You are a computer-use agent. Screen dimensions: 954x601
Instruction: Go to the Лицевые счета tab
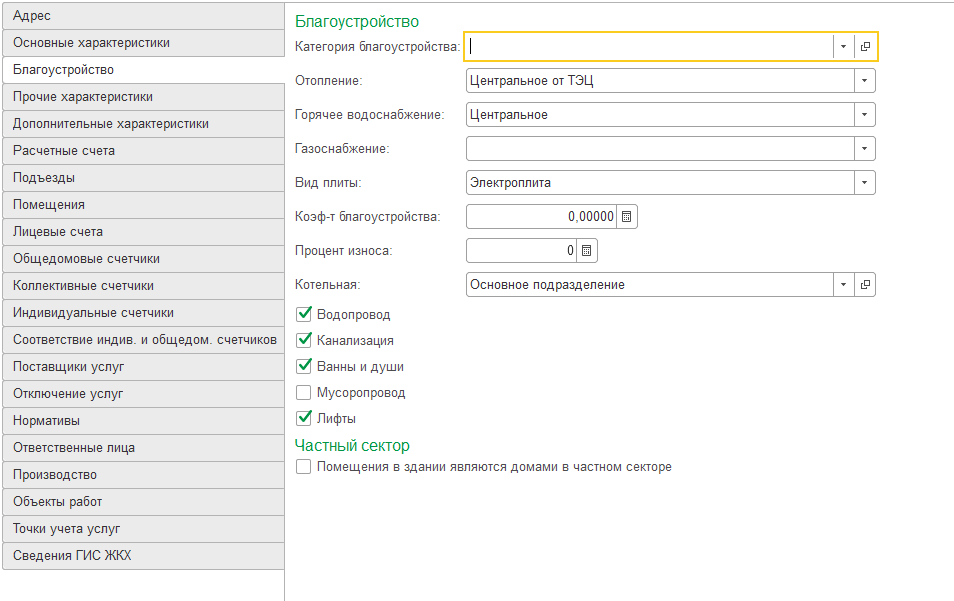click(143, 232)
